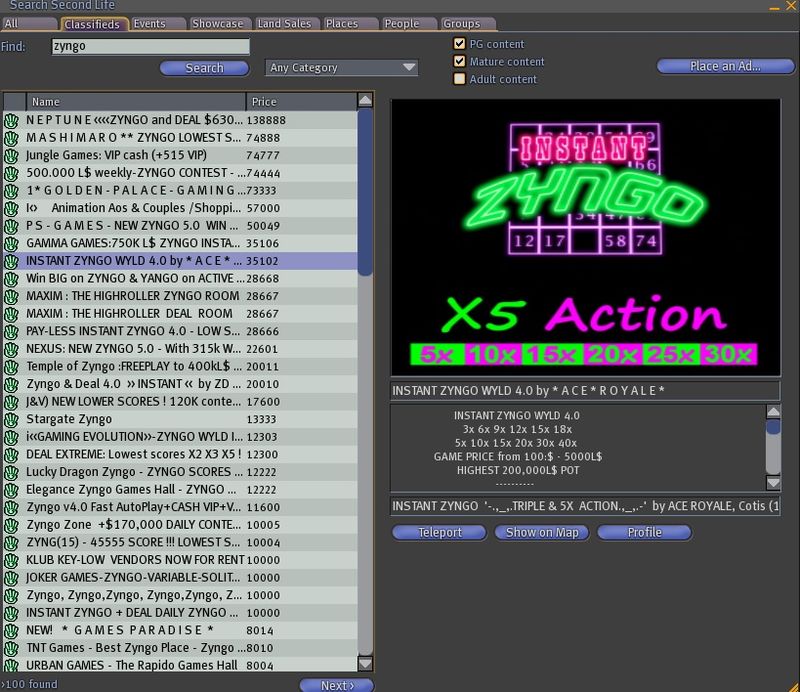
Task: Click hand icon beside GOLDEN PALACE GAMING row
Action: 11,191
